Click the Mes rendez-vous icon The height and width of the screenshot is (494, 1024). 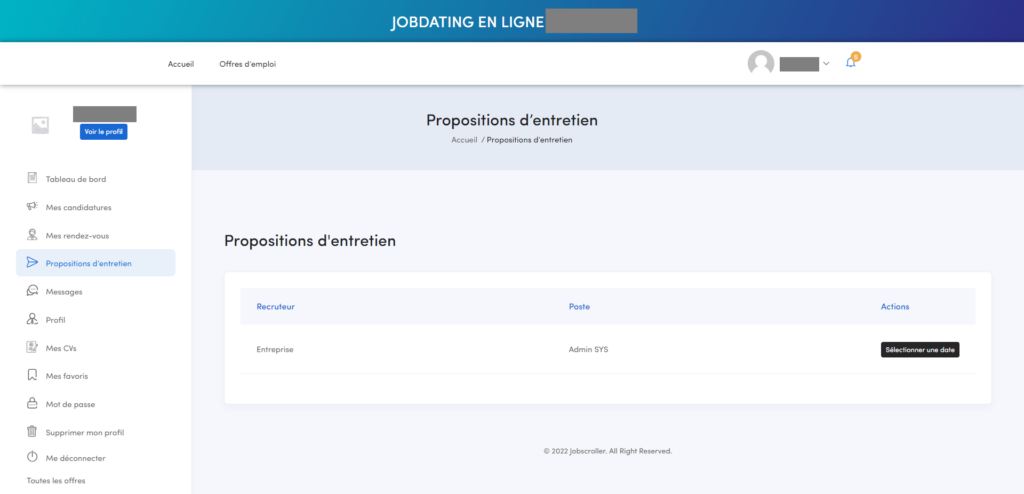click(33, 235)
